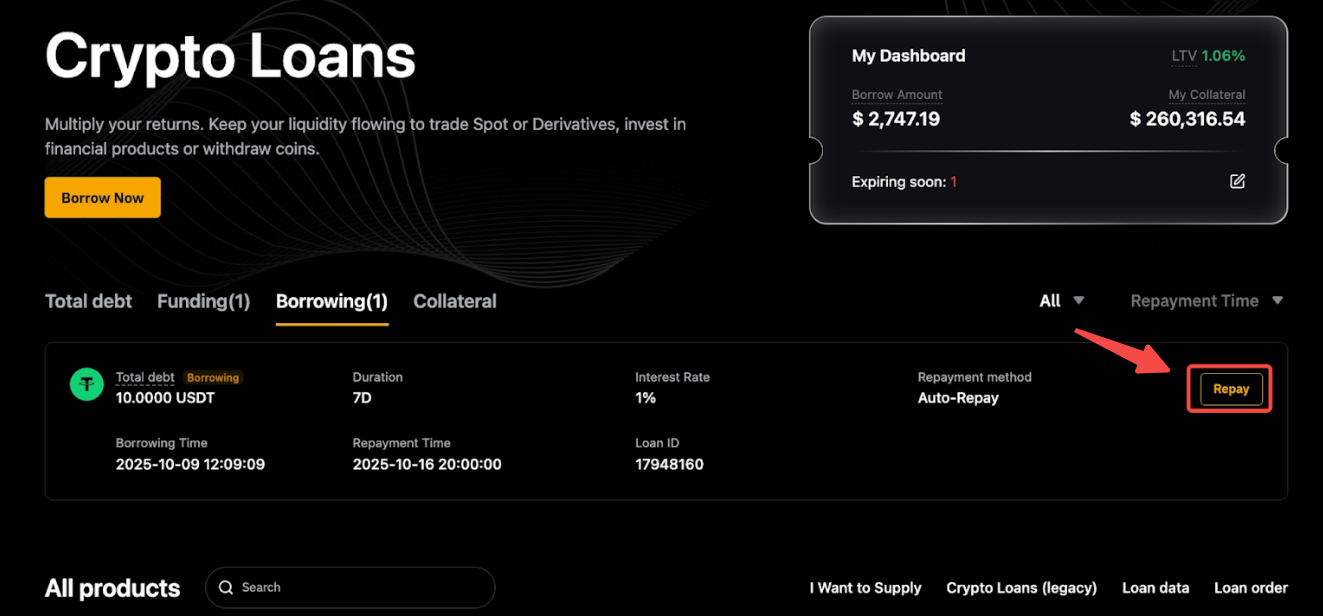
Task: Open the I Want to Supply link
Action: point(865,588)
